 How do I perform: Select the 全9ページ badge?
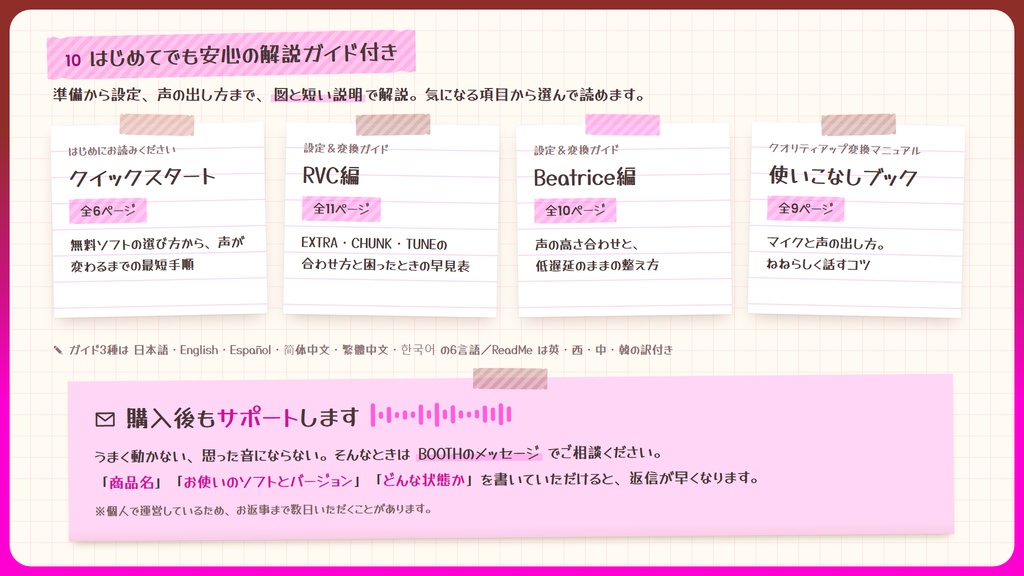tap(805, 209)
